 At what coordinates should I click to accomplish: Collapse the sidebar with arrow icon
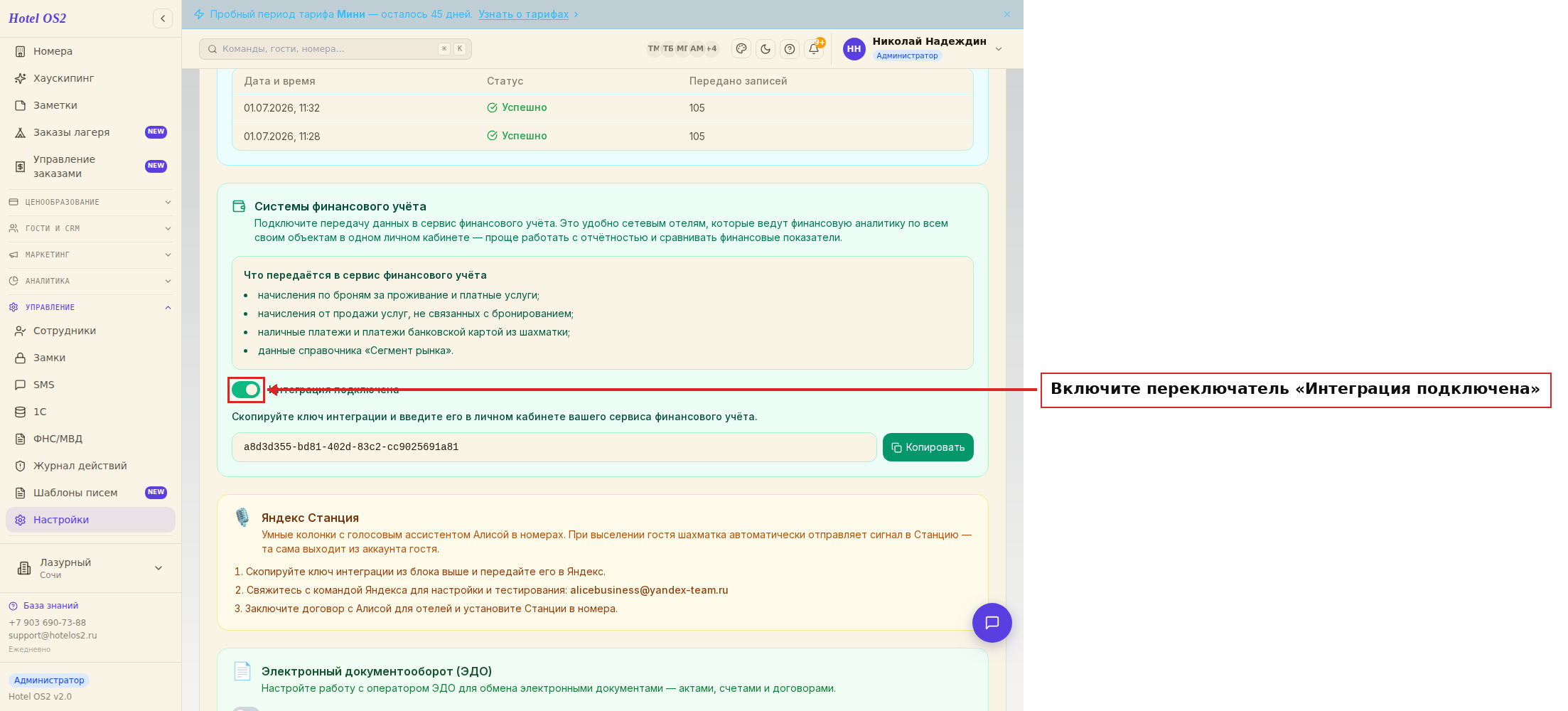point(163,18)
